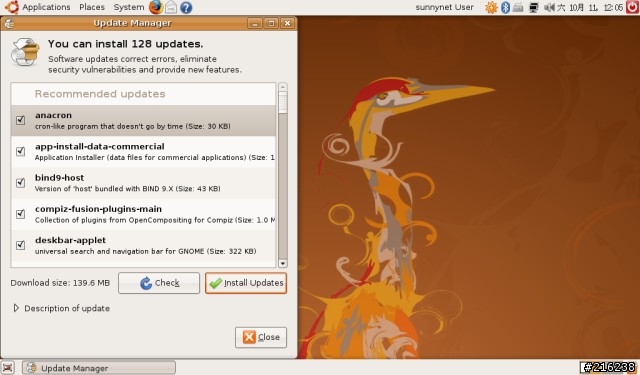Click the scrollbar down arrow in updates list
This screenshot has height=375, width=640.
click(282, 263)
